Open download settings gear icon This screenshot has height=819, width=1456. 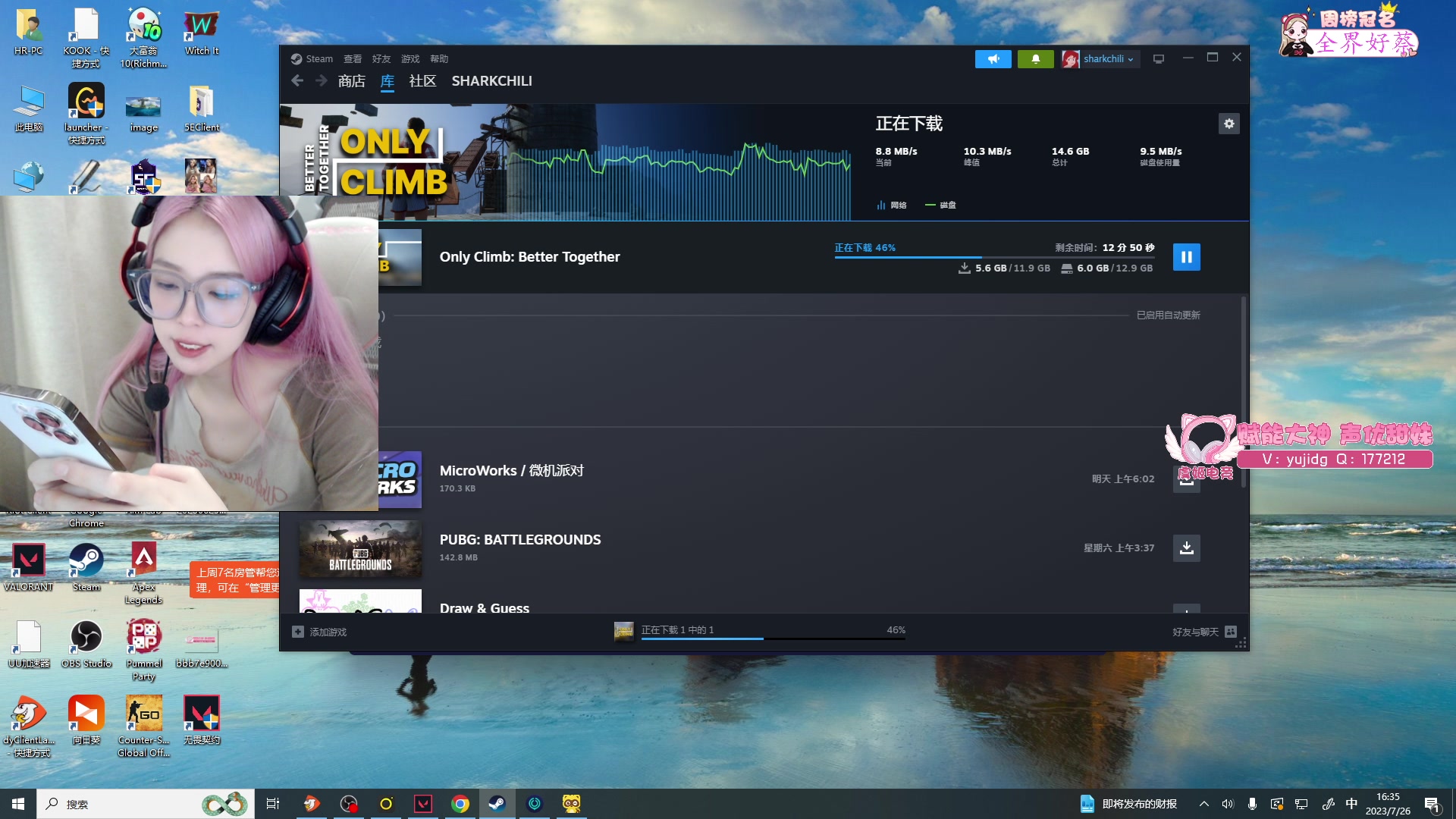click(x=1228, y=124)
